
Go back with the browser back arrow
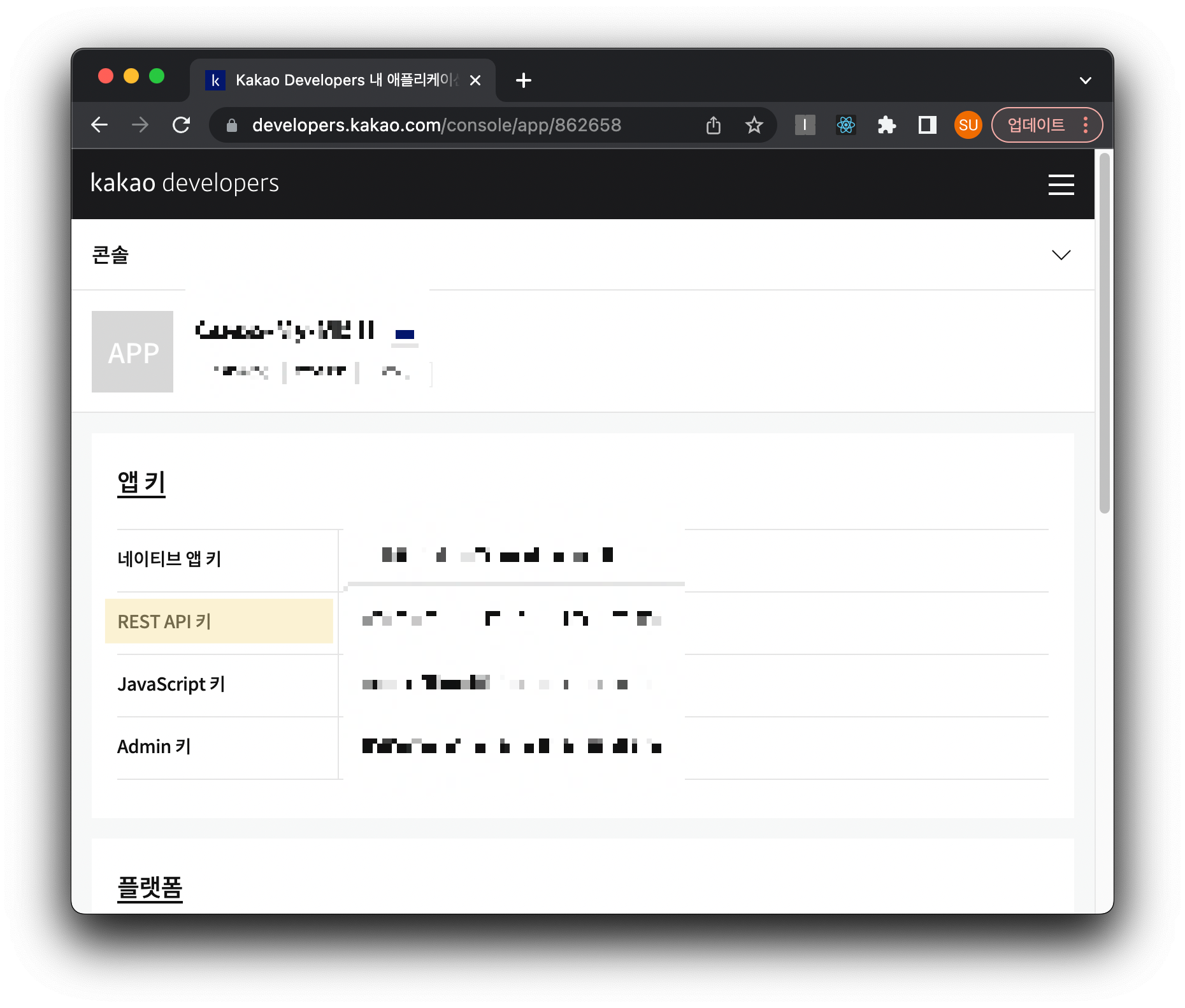point(100,125)
